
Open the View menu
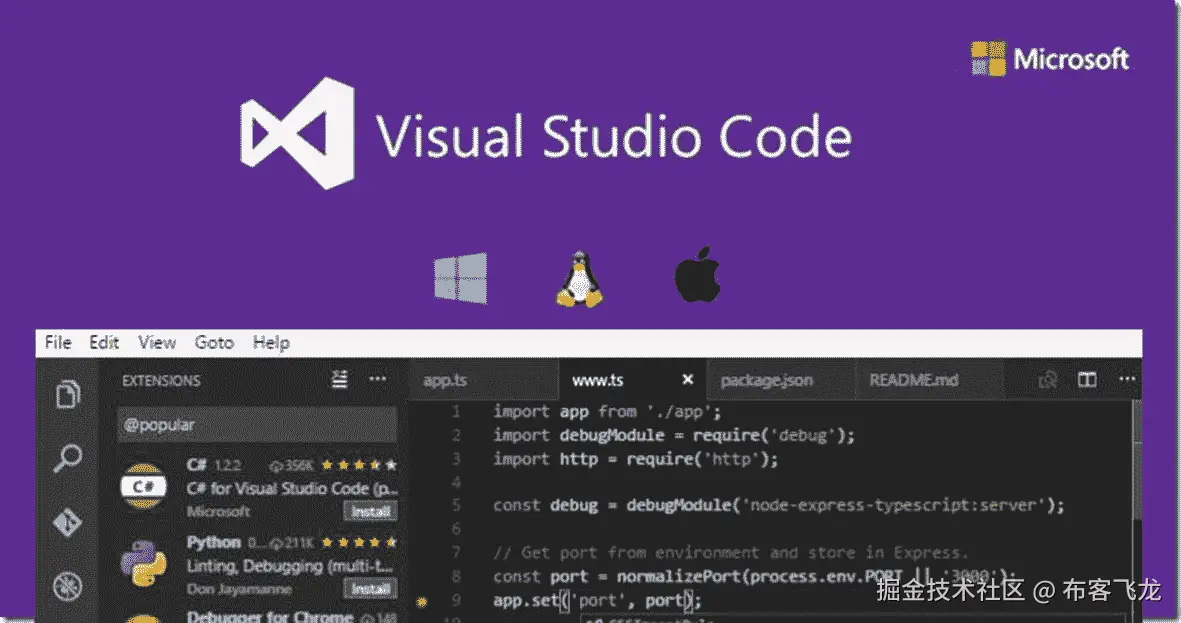tap(157, 343)
